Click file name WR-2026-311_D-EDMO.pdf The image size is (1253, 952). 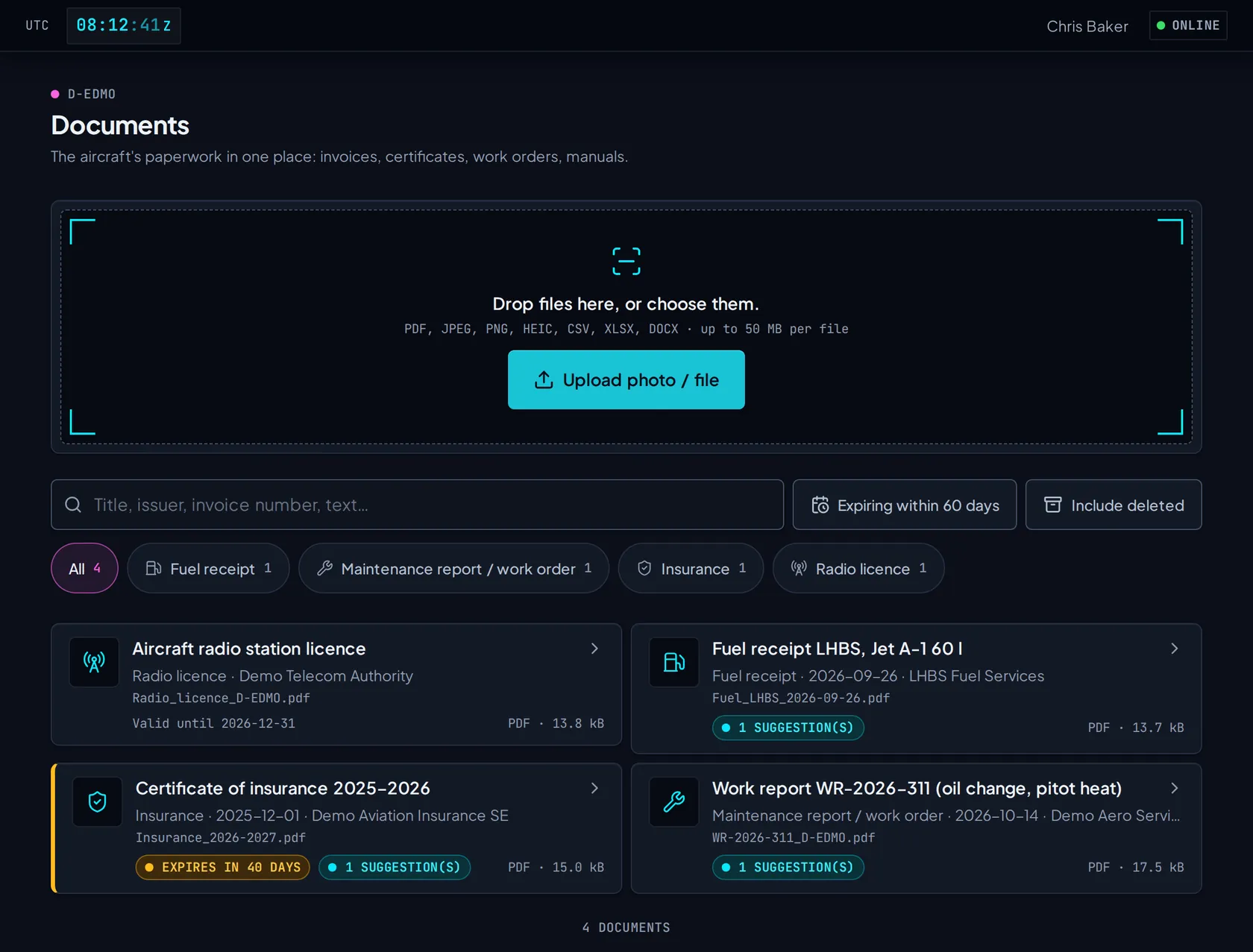pyautogui.click(x=793, y=838)
